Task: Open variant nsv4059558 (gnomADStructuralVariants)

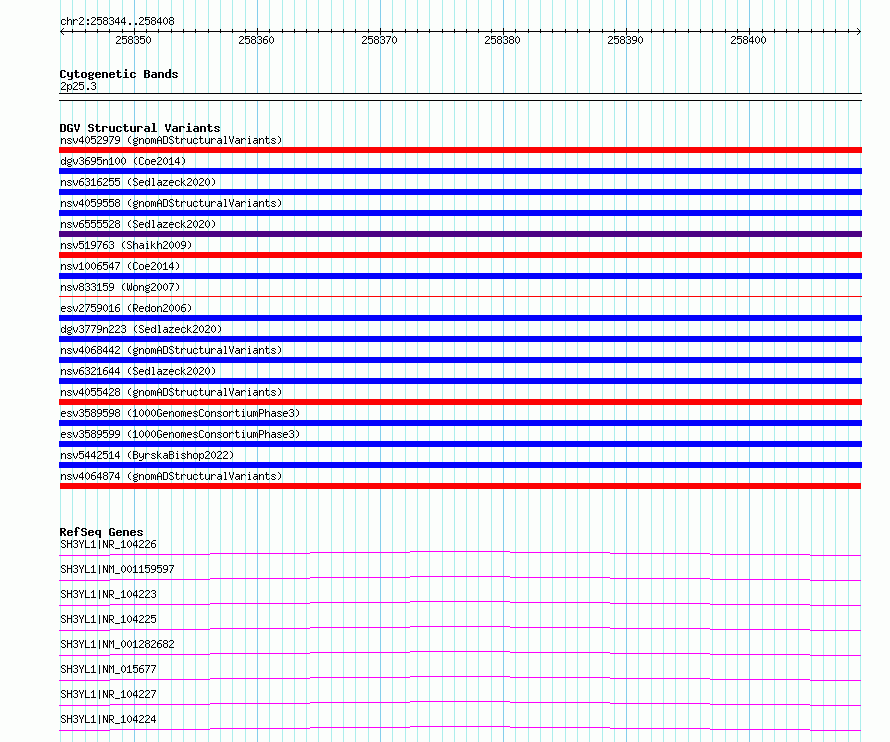Action: [x=171, y=203]
